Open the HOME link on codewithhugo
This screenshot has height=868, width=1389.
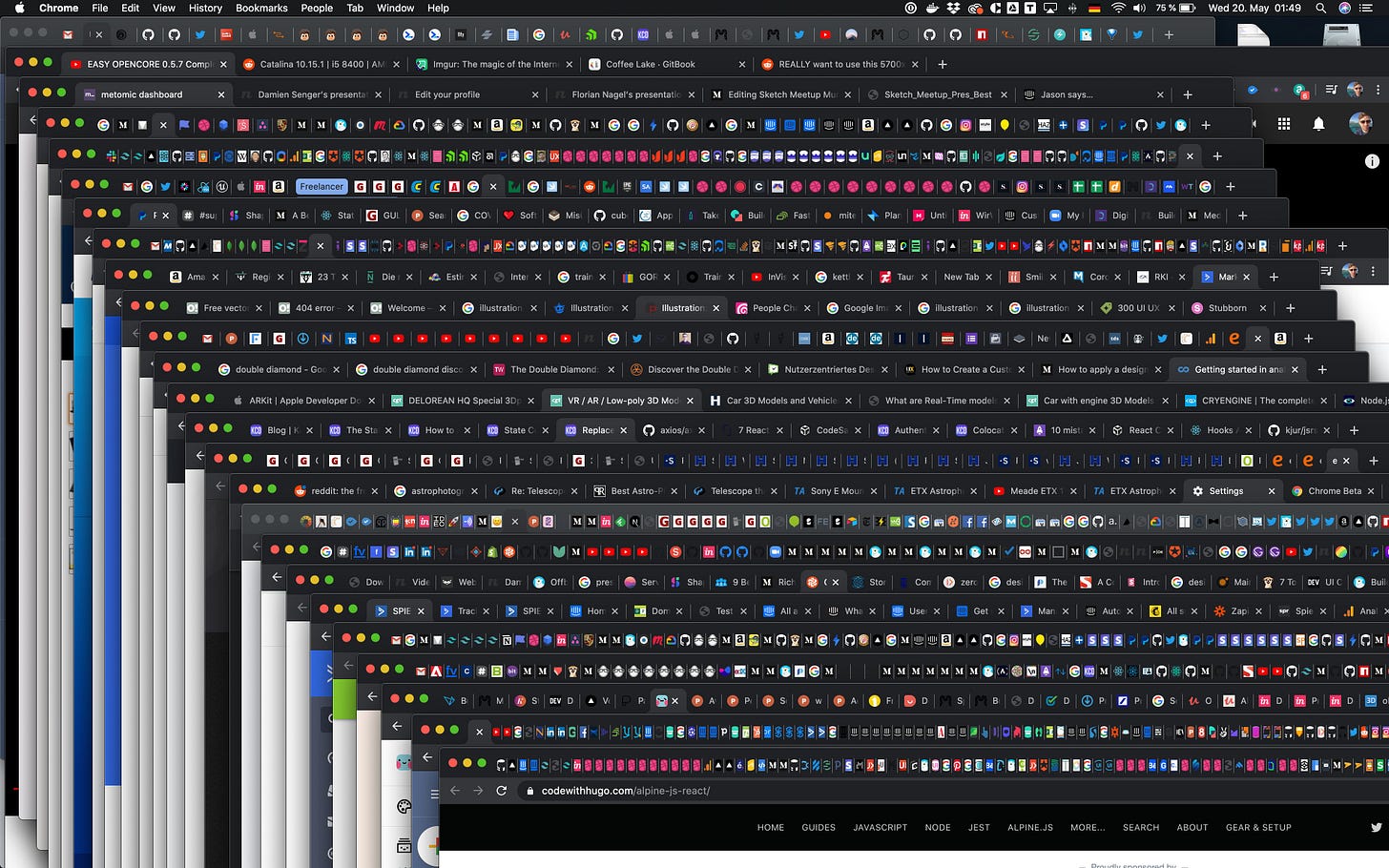[x=771, y=827]
